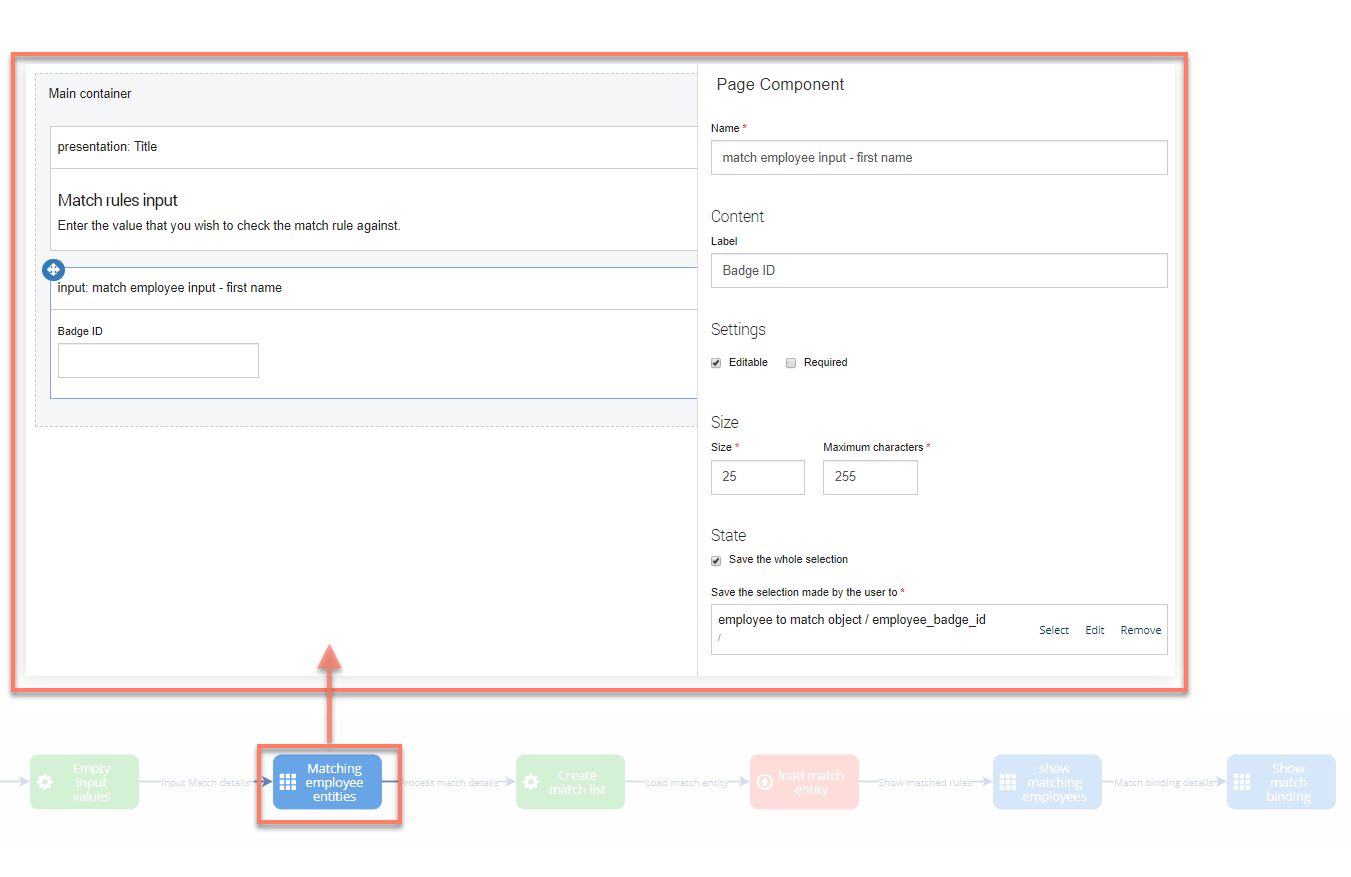This screenshot has width=1351, height=877.
Task: Click the gear icon on Create match list node
Action: (x=531, y=781)
